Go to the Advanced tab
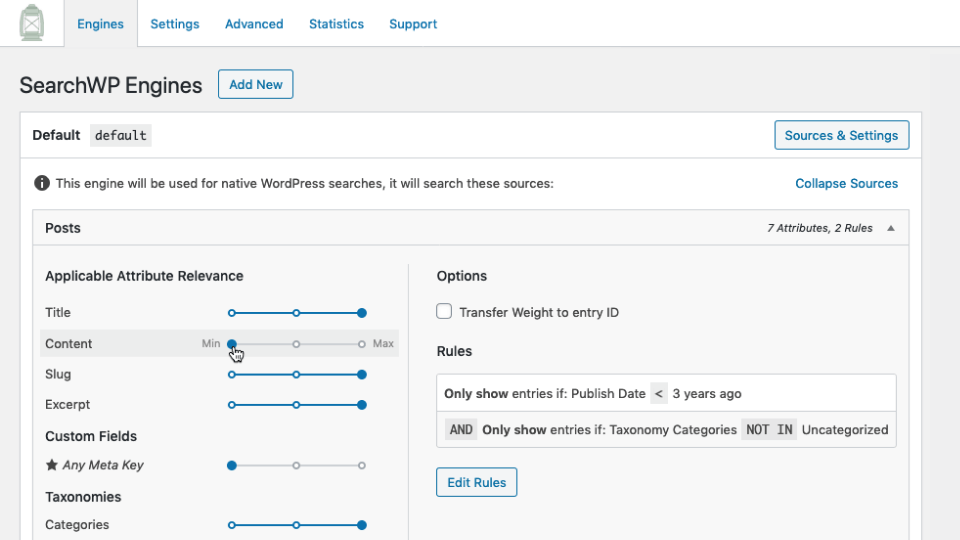 pyautogui.click(x=254, y=24)
